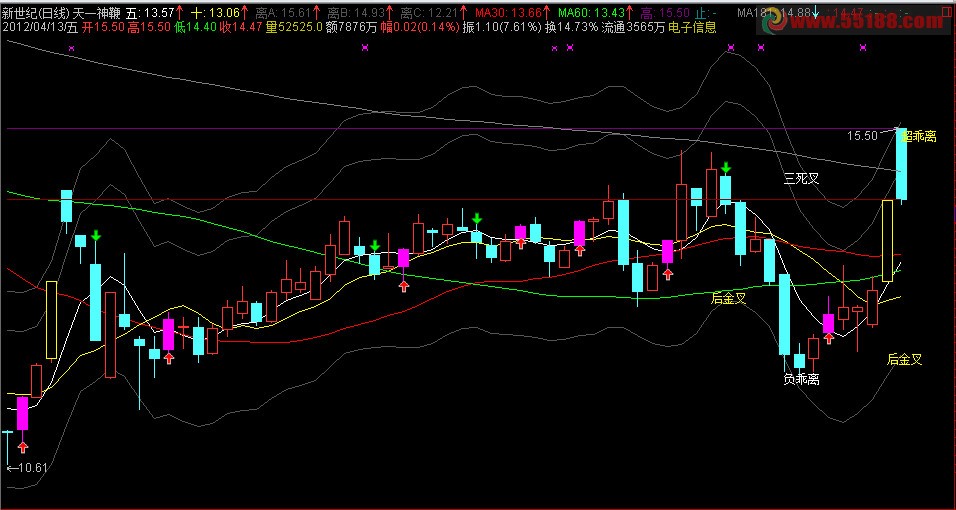This screenshot has height=510, width=956.
Task: Click the 新世纪(日线) stock title
Action: coord(35,12)
